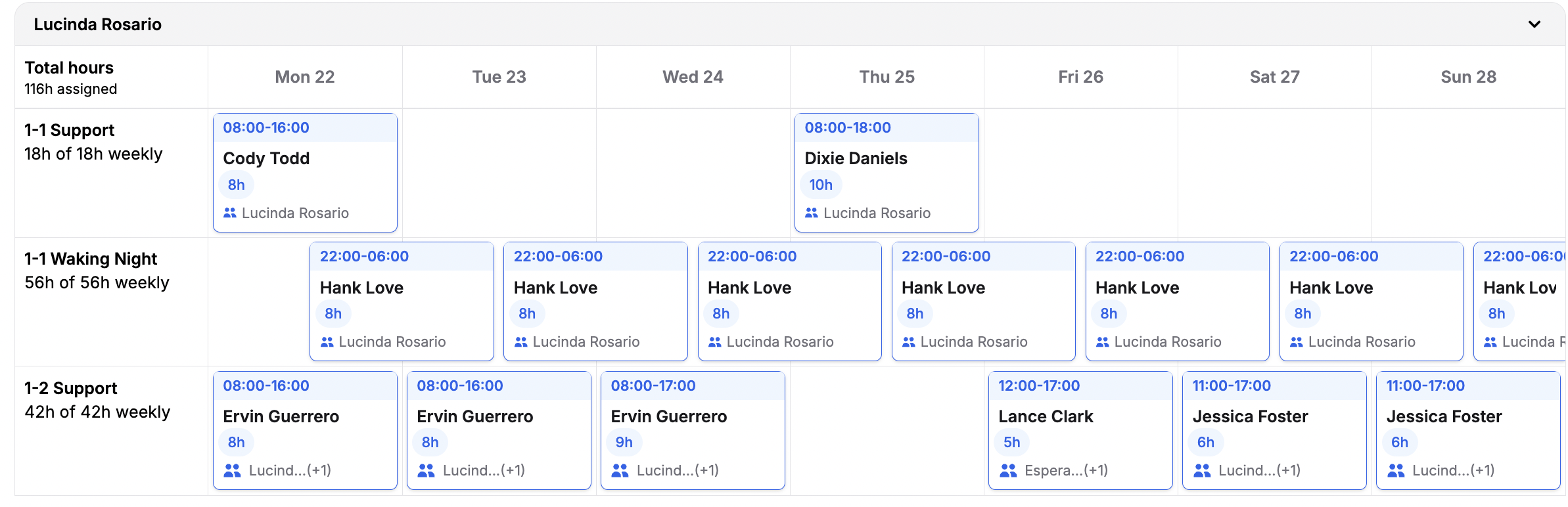Select the Sat 27 column header

click(1274, 77)
